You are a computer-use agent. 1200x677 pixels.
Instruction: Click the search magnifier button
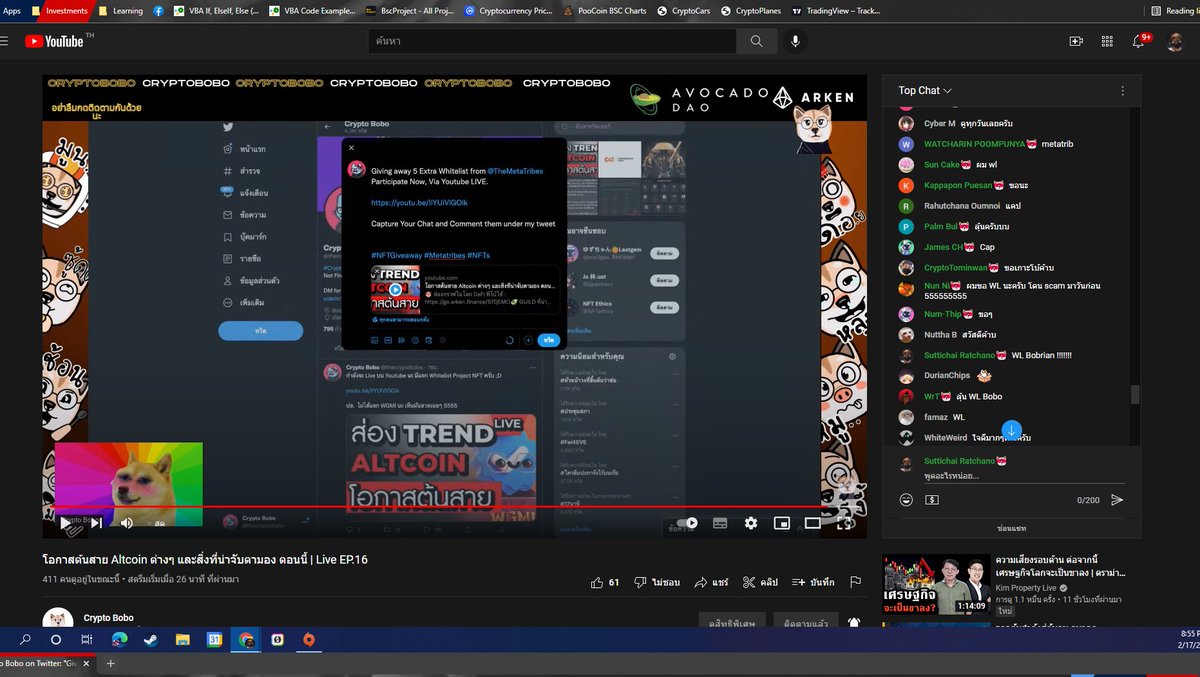[756, 41]
